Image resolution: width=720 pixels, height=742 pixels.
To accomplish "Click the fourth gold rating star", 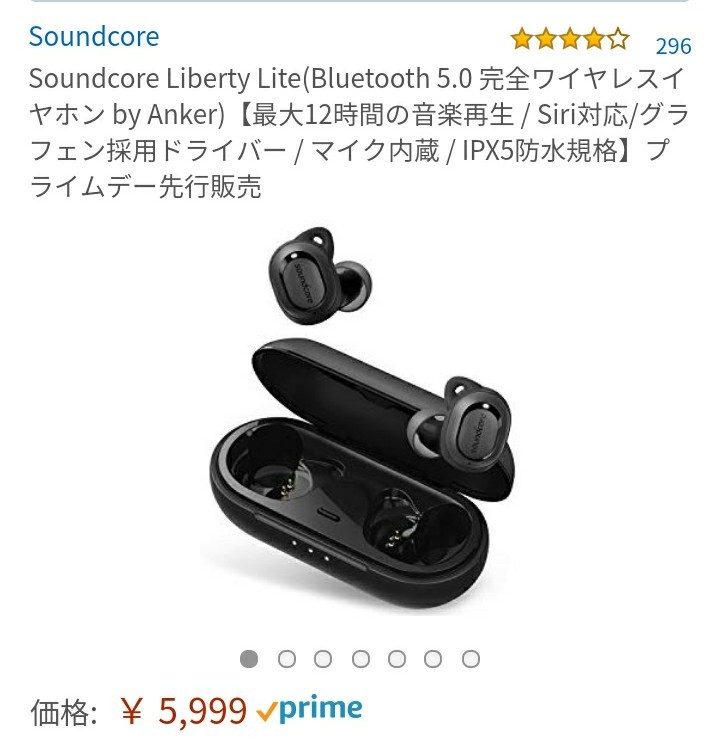I will click(594, 39).
